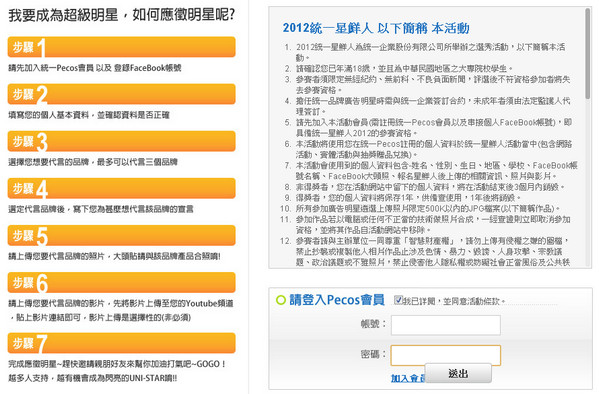The width and height of the screenshot is (599, 394).
Task: Click the 送出 submit button
Action: tap(458, 373)
